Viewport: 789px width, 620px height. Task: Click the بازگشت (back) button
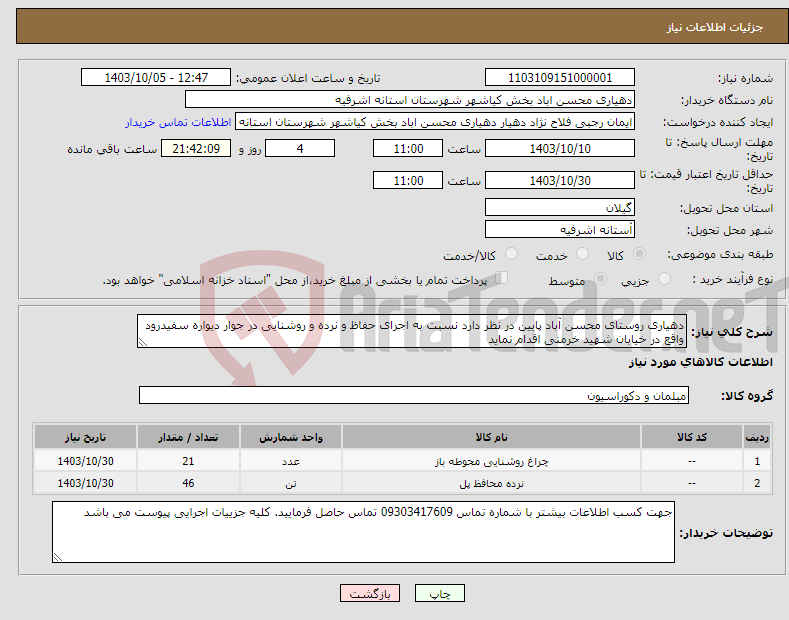[x=370, y=593]
